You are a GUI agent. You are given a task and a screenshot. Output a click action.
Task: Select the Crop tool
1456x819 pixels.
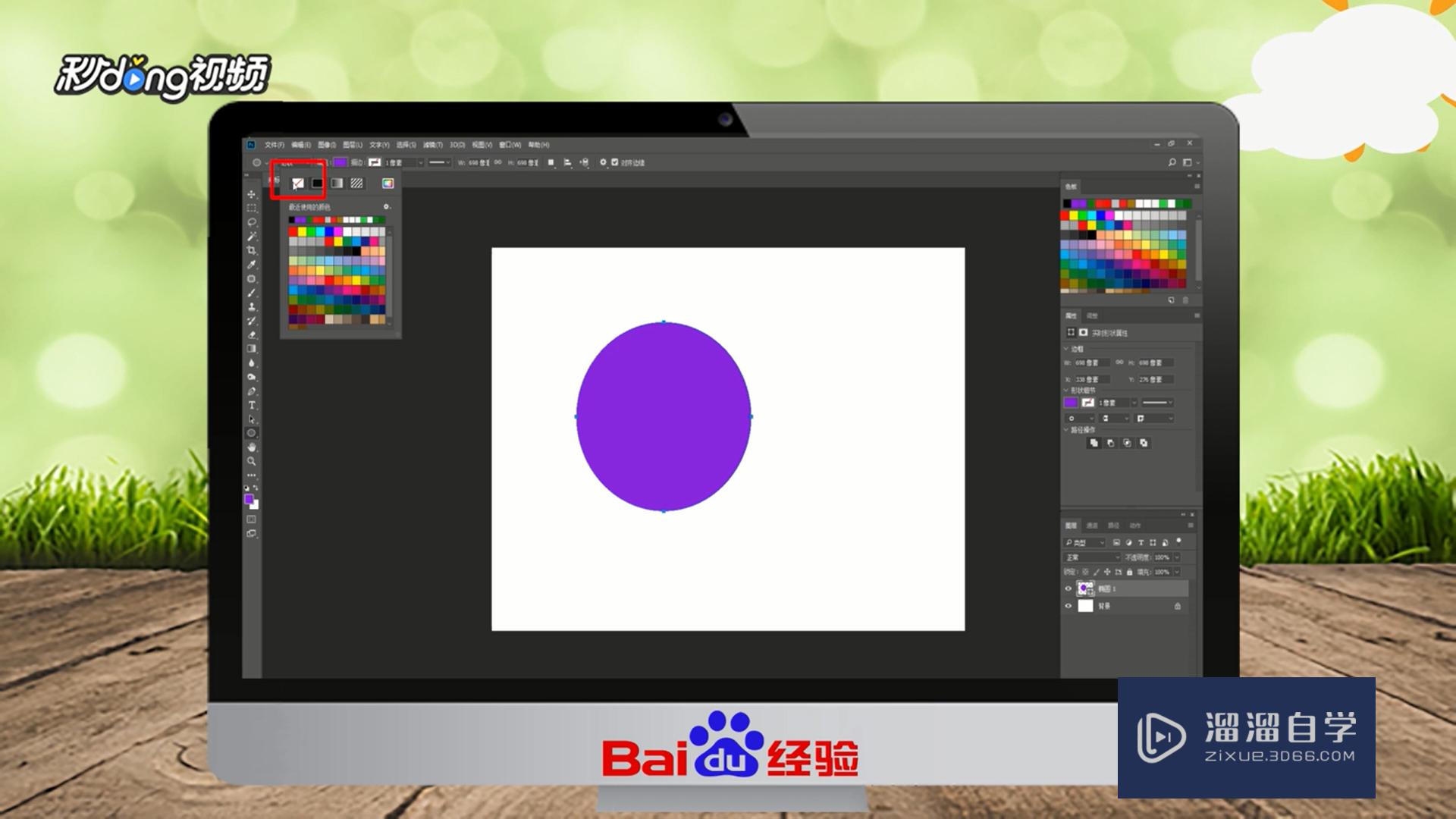tap(251, 250)
